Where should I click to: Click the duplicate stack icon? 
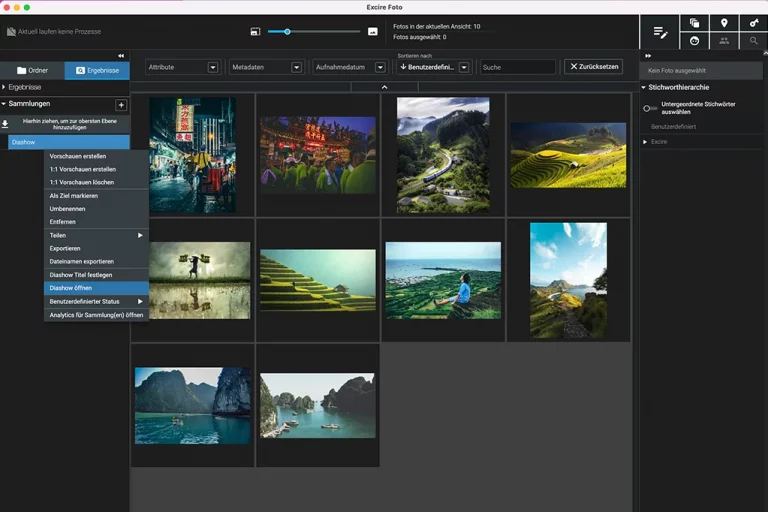coord(694,23)
